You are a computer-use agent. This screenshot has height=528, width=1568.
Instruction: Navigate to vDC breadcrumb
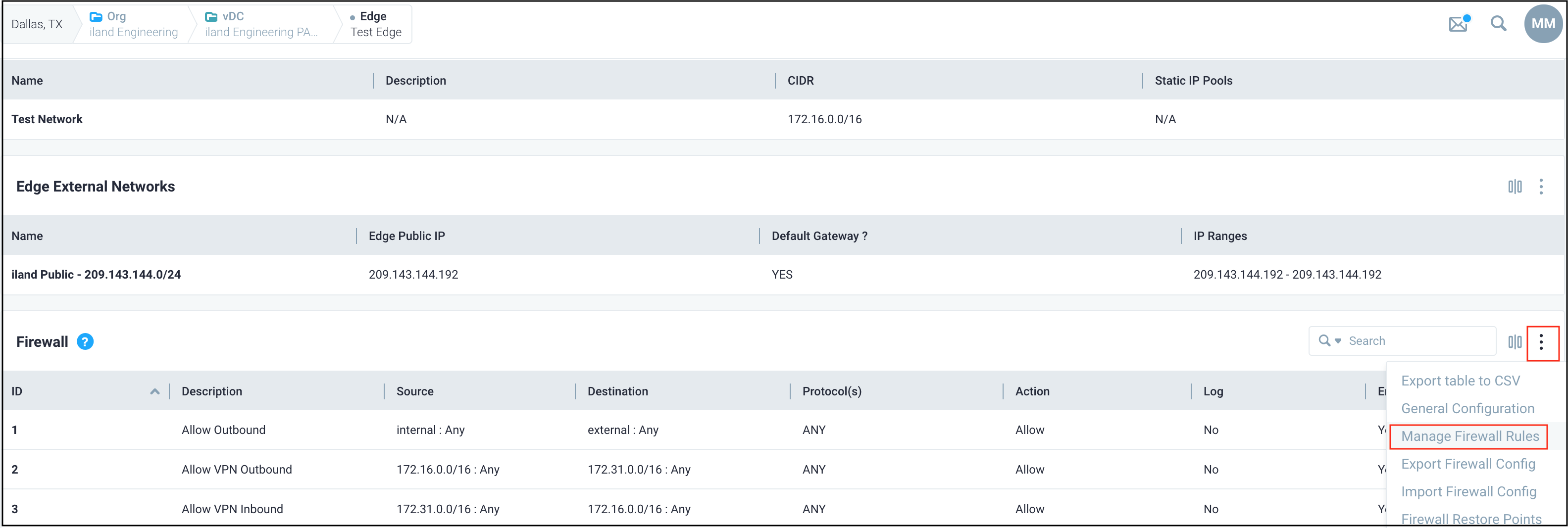(260, 24)
